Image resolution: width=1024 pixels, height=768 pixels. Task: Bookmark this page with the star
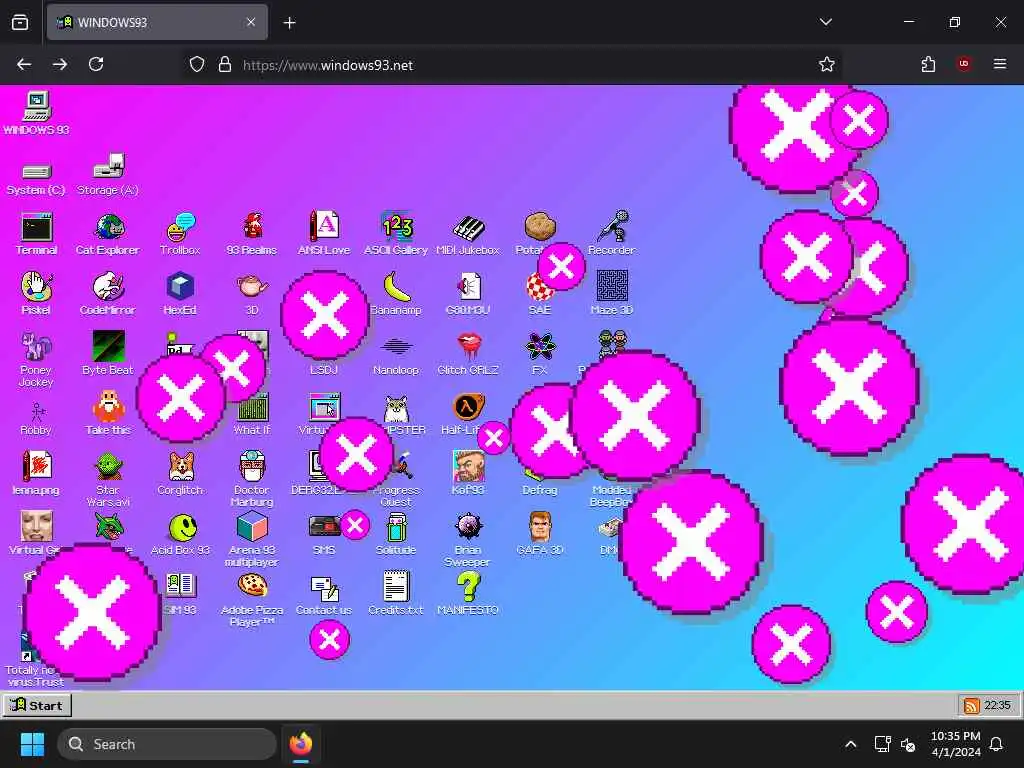827,64
